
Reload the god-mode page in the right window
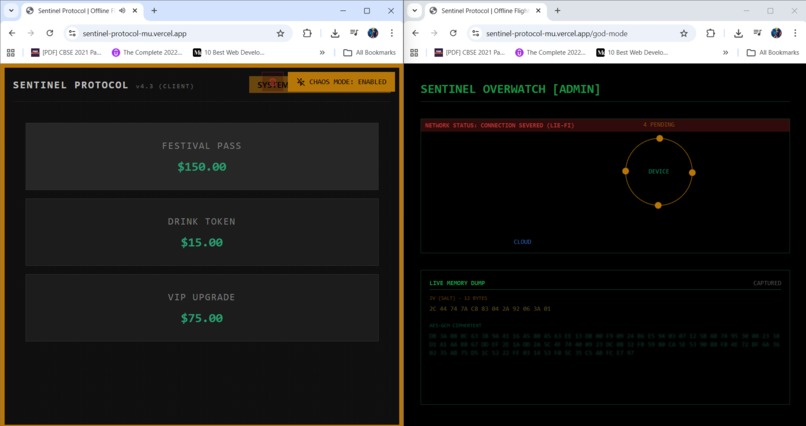[x=453, y=33]
